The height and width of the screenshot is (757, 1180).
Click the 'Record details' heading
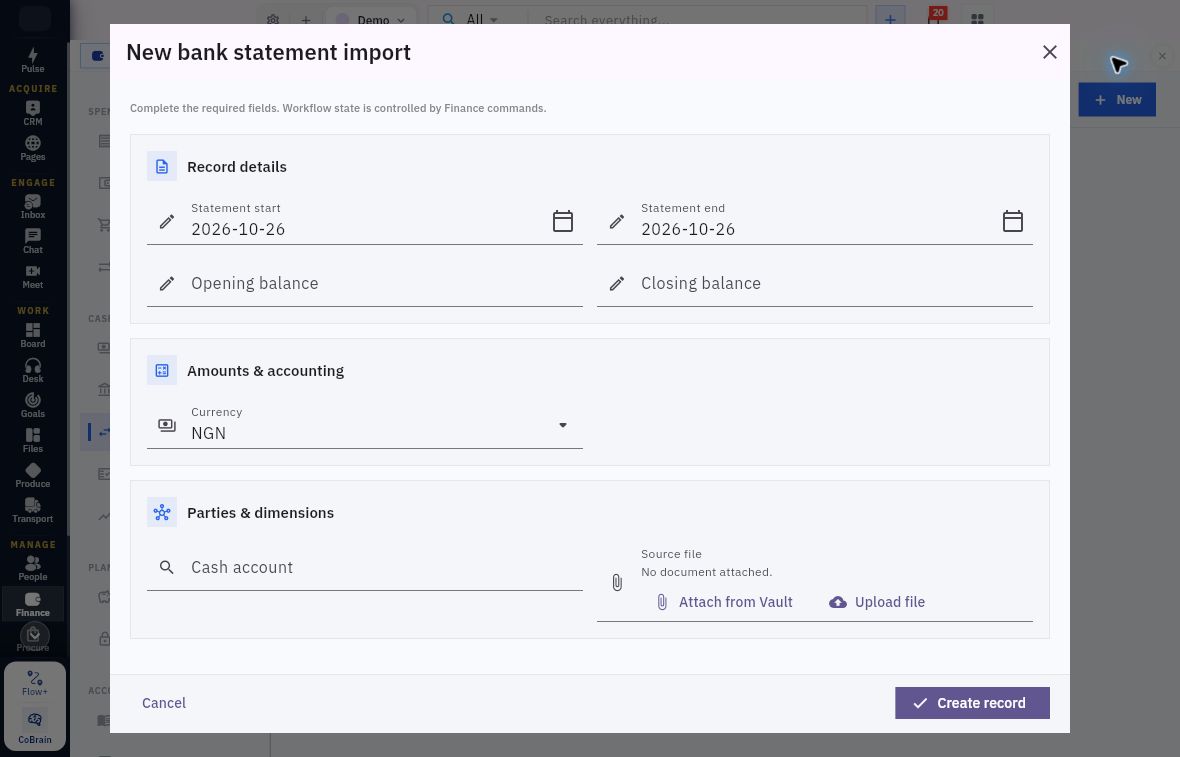click(x=237, y=166)
